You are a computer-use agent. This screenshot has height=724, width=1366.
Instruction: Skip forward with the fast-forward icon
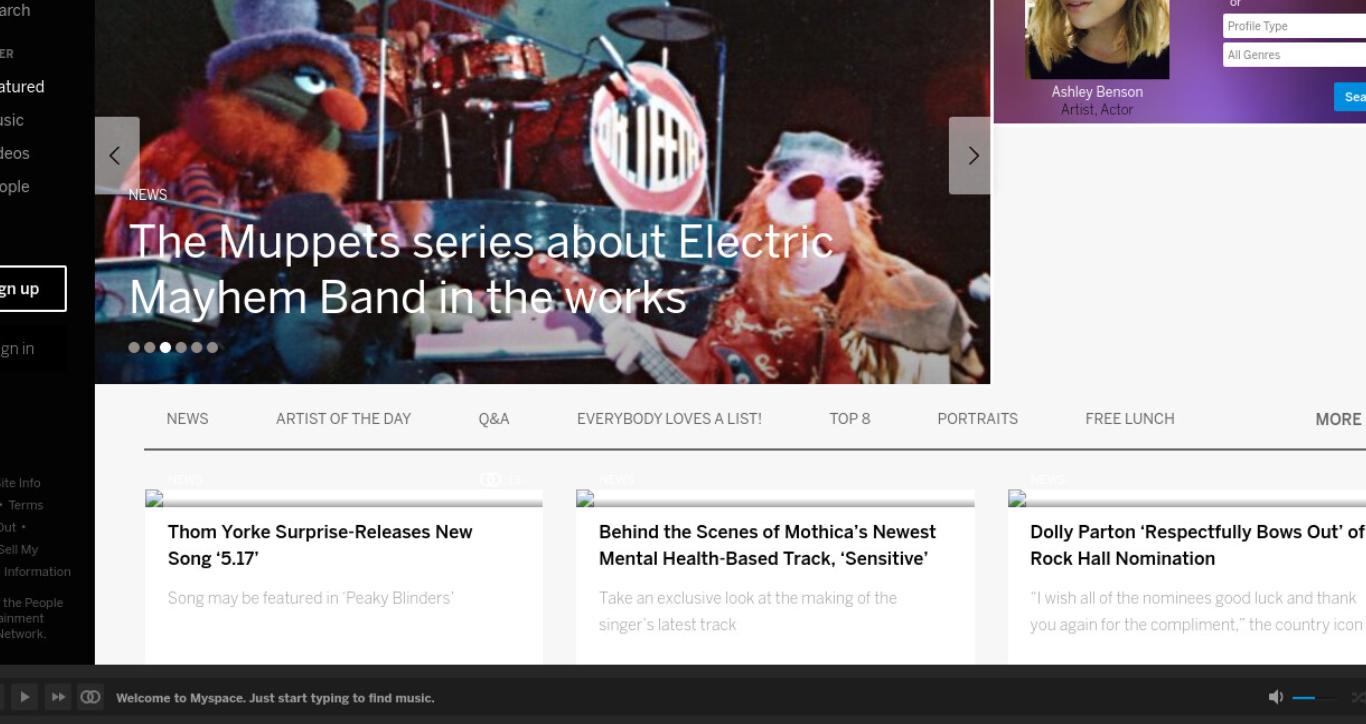pyautogui.click(x=58, y=697)
